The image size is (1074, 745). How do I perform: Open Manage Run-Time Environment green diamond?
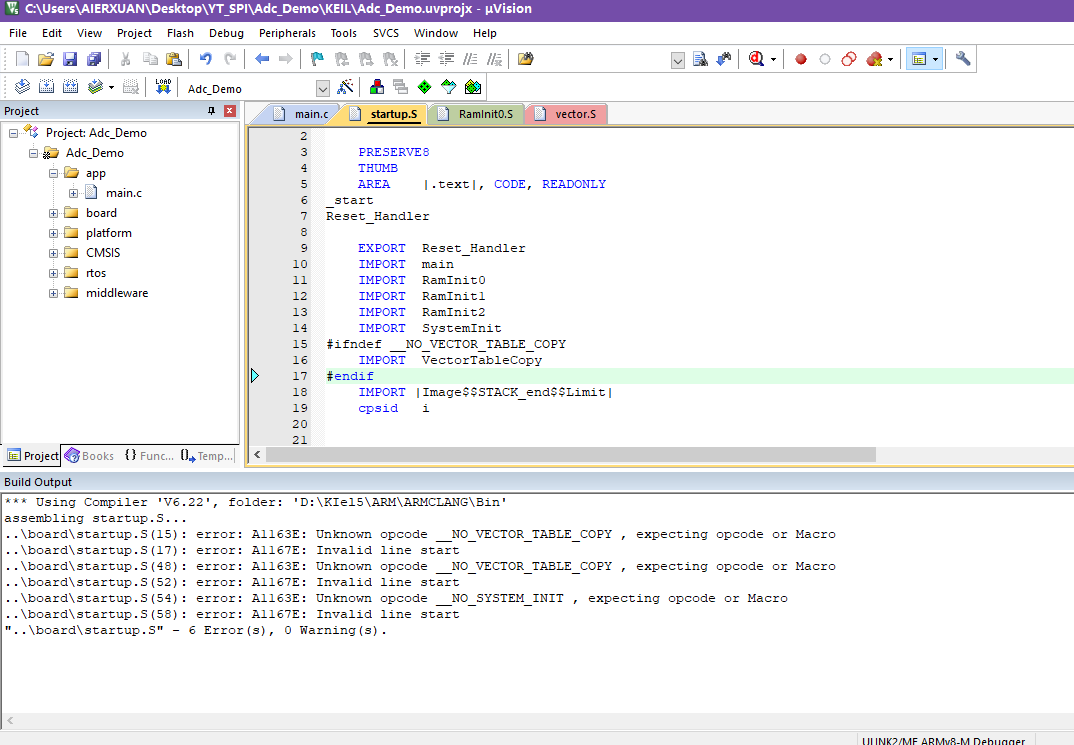(425, 87)
